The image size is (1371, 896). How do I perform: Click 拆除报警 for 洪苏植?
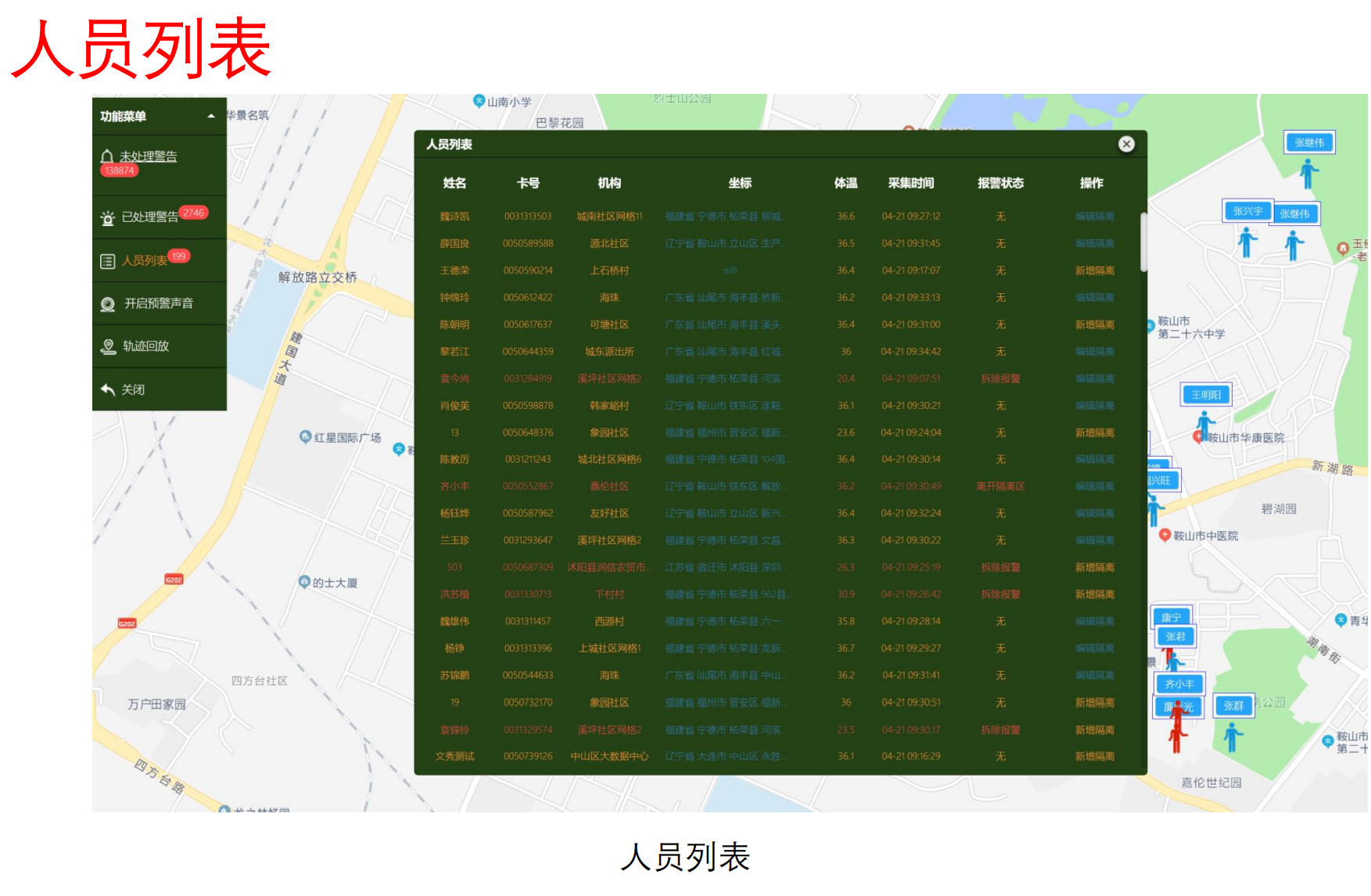point(1000,594)
